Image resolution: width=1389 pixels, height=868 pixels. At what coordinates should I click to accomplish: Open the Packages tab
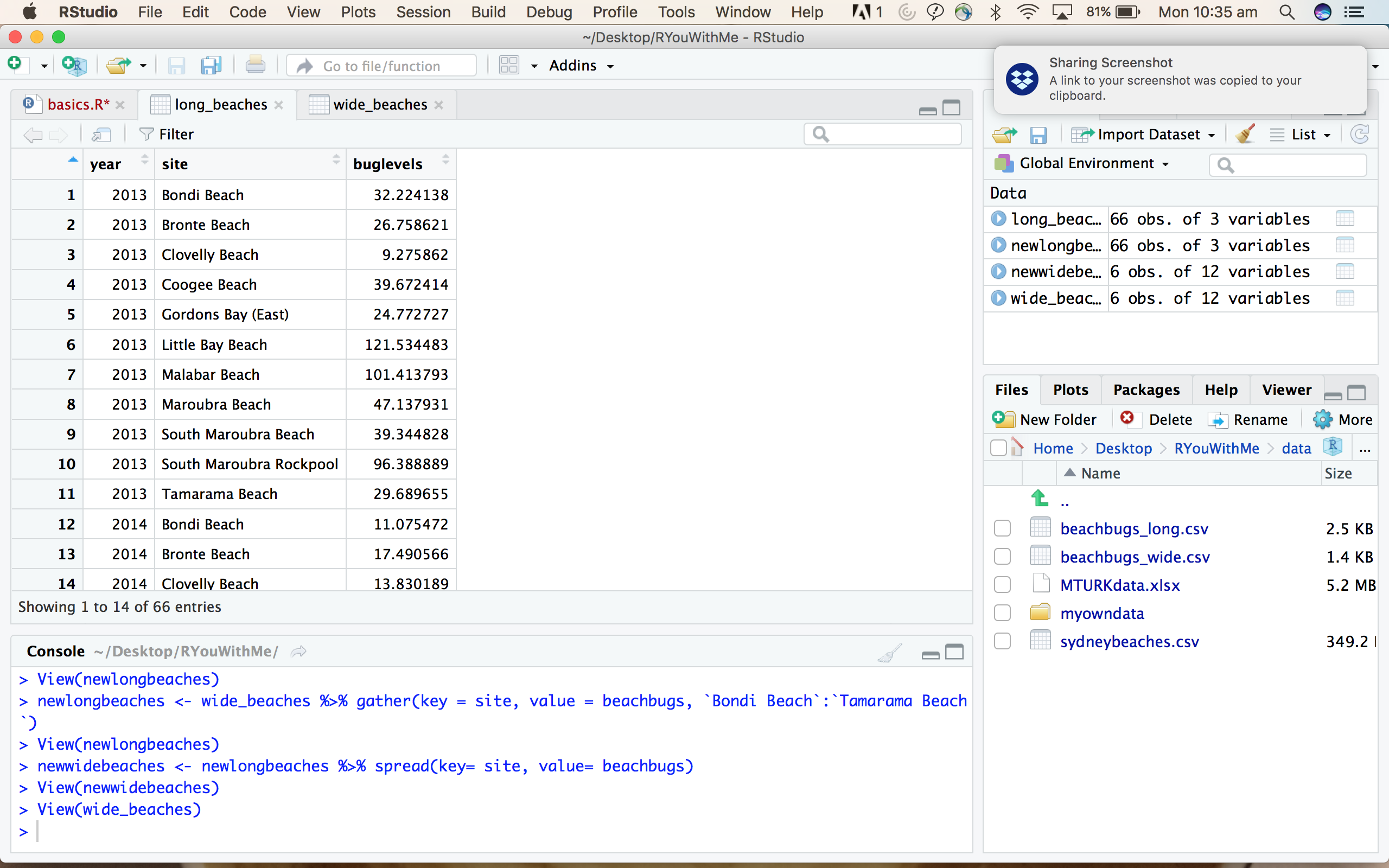click(1145, 390)
